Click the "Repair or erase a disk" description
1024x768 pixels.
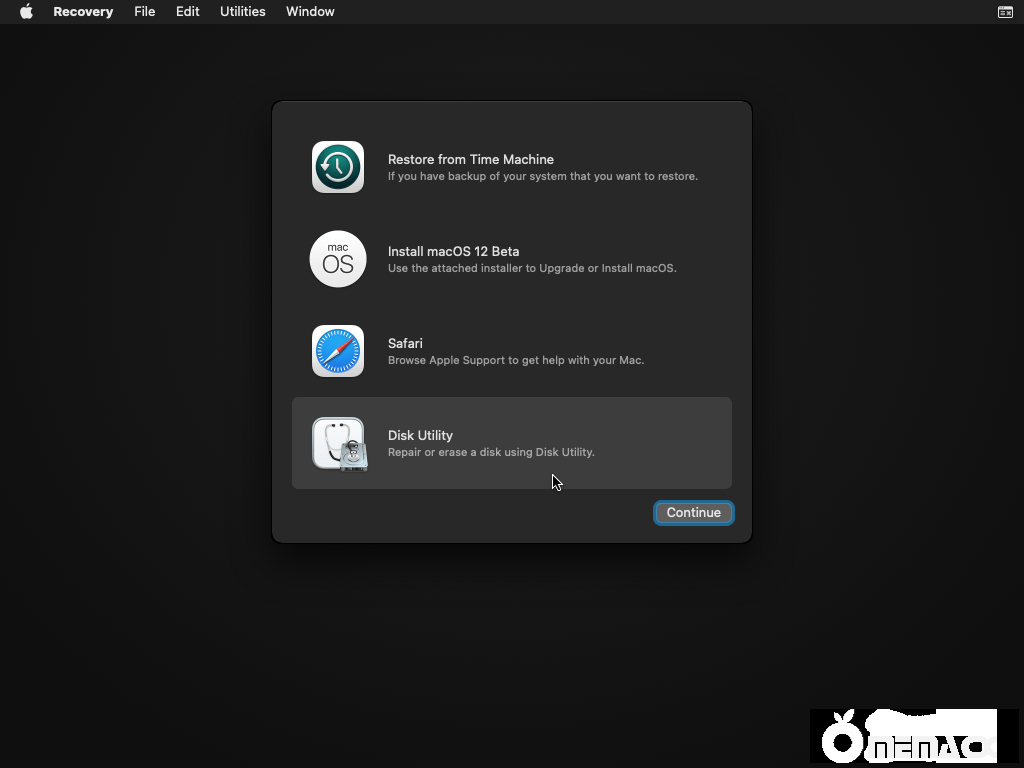click(491, 453)
